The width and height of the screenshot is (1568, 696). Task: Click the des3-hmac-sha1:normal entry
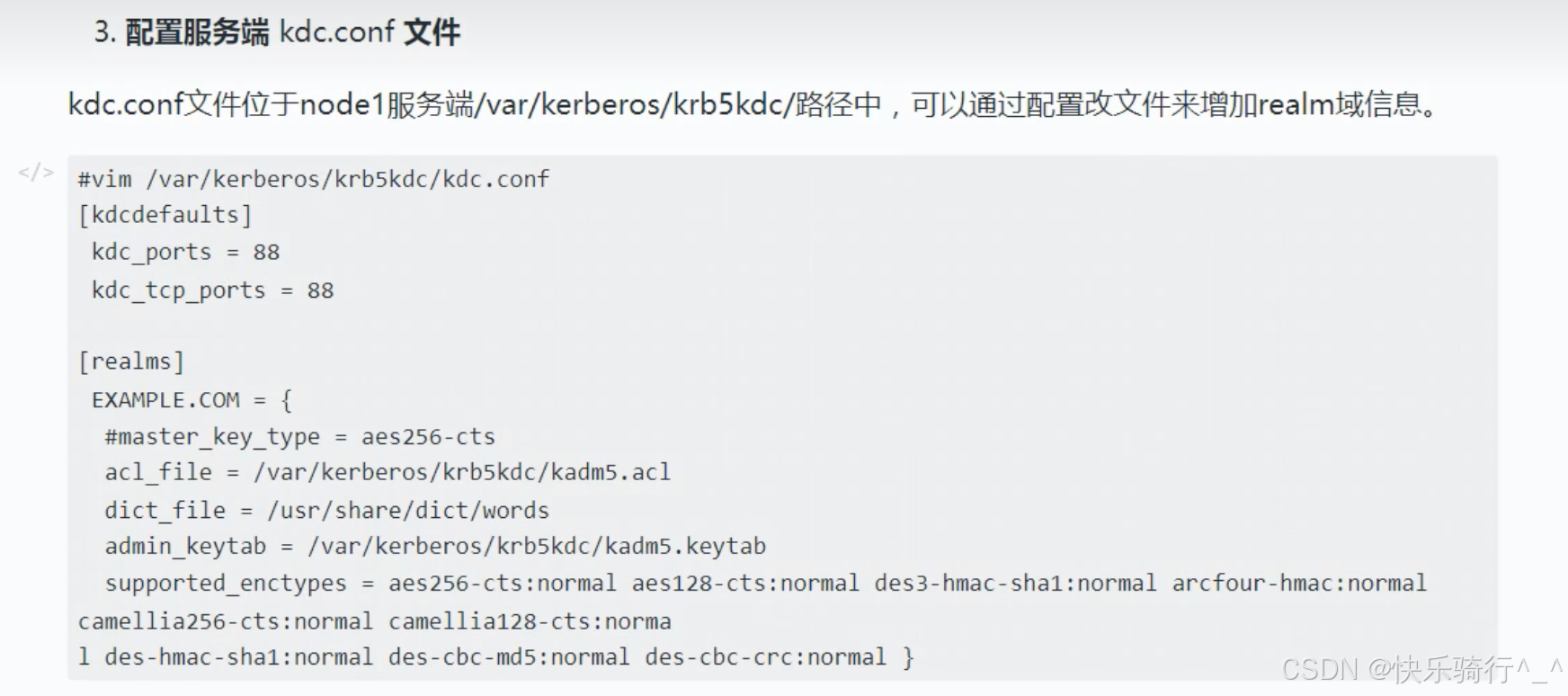[x=1015, y=584]
